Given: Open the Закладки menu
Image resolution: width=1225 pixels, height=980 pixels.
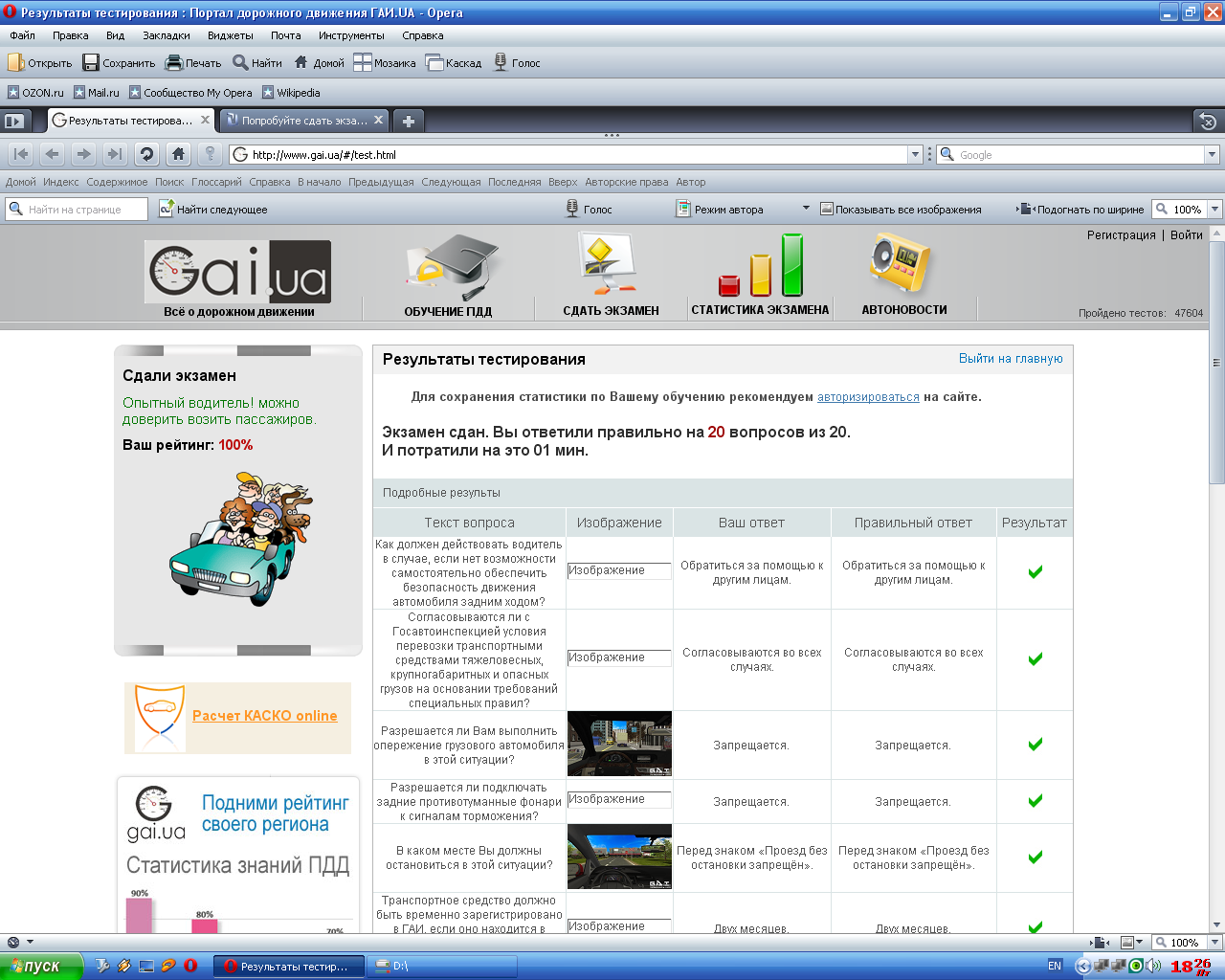Looking at the screenshot, I should pyautogui.click(x=166, y=35).
